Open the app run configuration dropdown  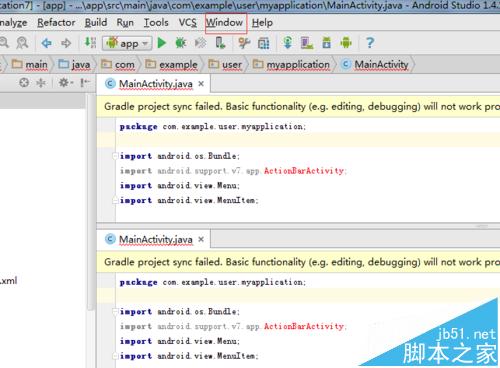point(127,43)
